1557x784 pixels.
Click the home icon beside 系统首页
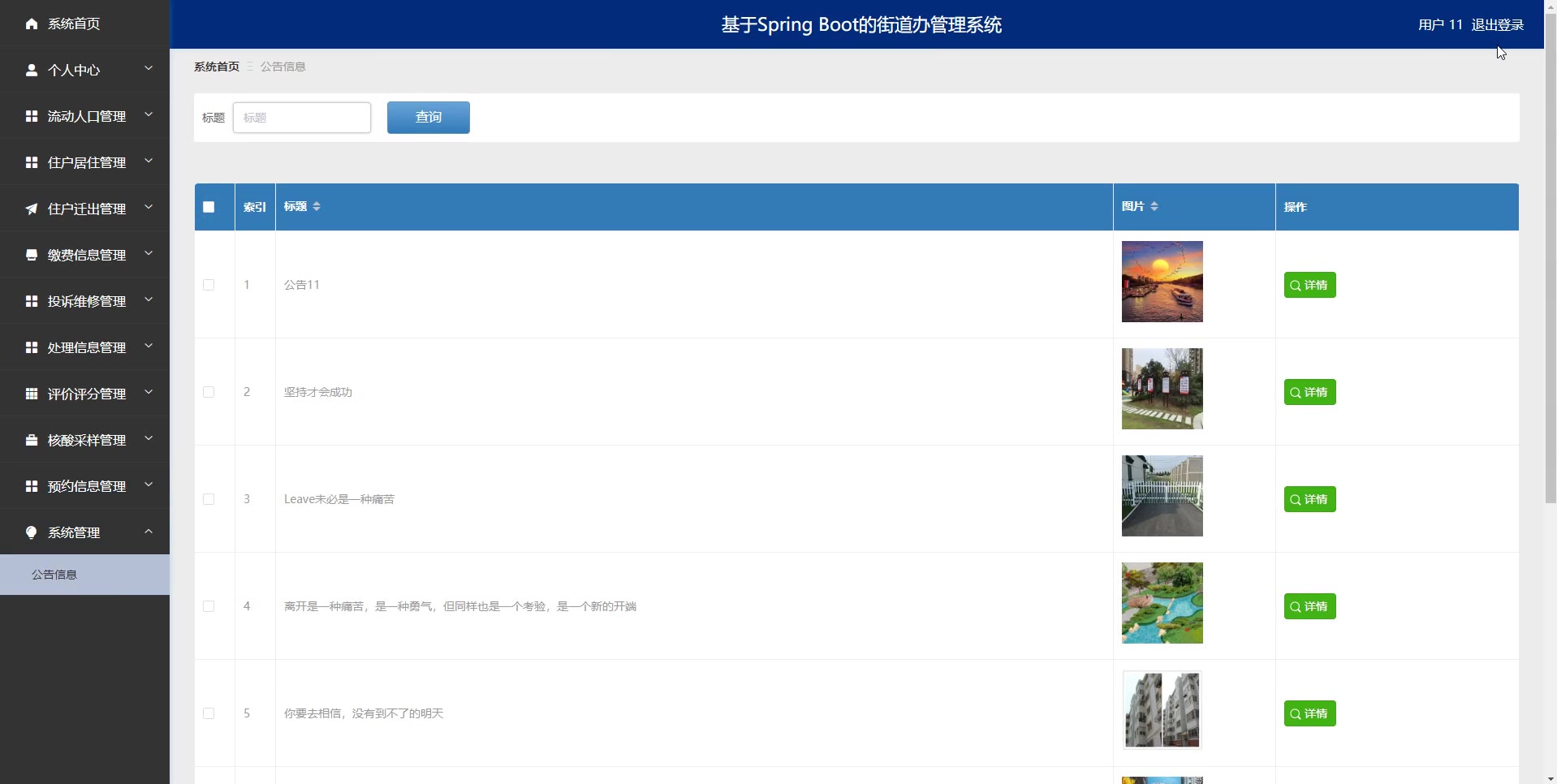pyautogui.click(x=31, y=24)
